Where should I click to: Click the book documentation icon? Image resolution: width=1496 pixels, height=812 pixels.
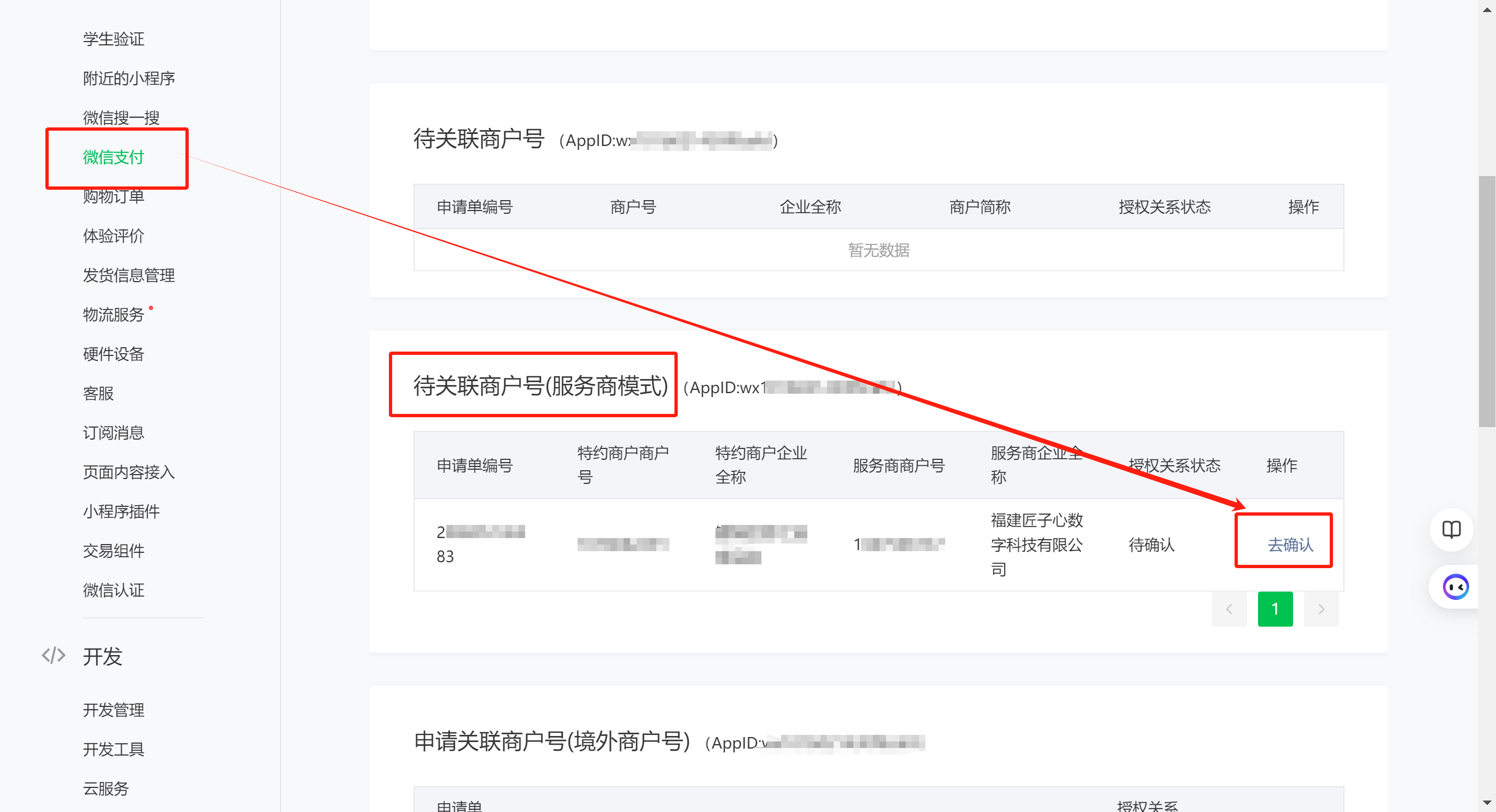coord(1451,529)
